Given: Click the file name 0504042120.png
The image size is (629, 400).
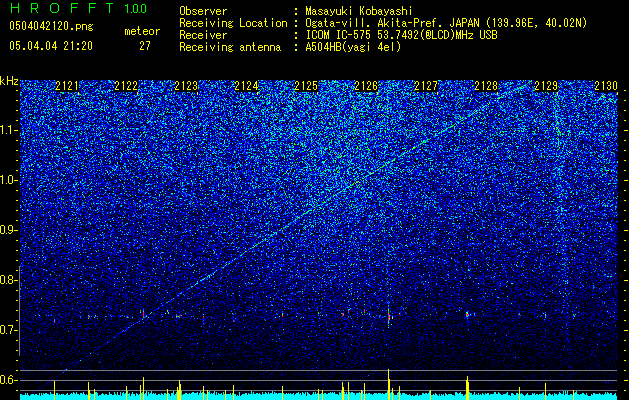Looking at the screenshot, I should point(51,27).
